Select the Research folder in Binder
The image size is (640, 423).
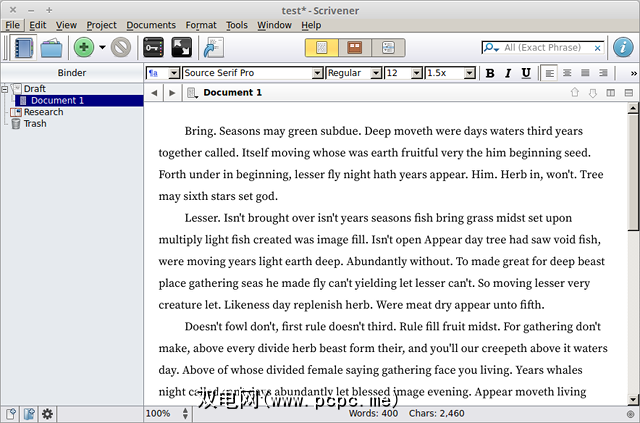pos(43,112)
